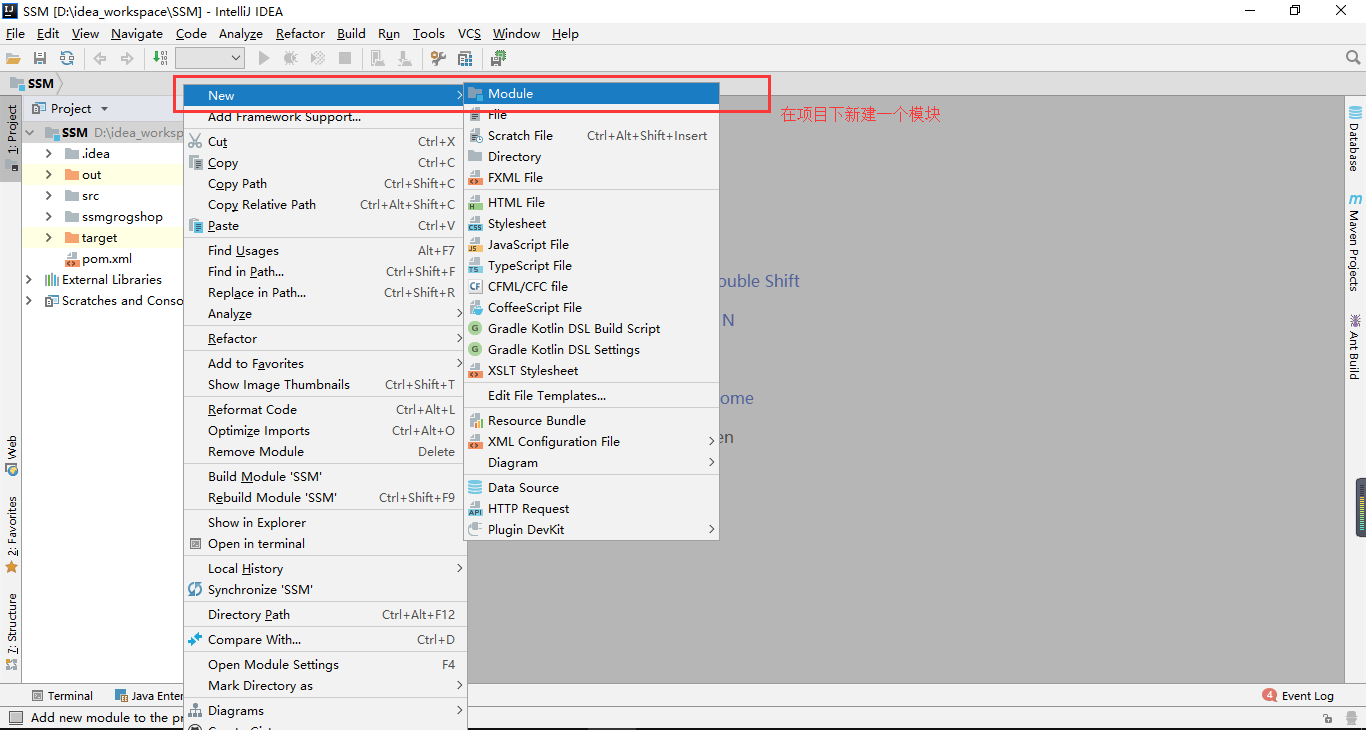Choose Compare With... in the context menu
Viewport: 1366px width, 730px height.
pos(325,640)
